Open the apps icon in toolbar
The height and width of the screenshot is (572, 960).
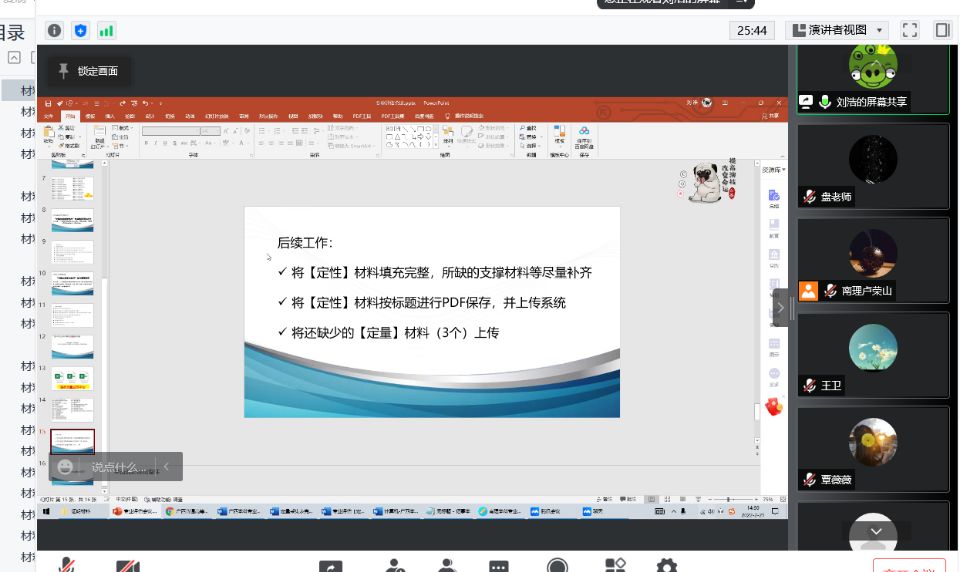click(616, 566)
